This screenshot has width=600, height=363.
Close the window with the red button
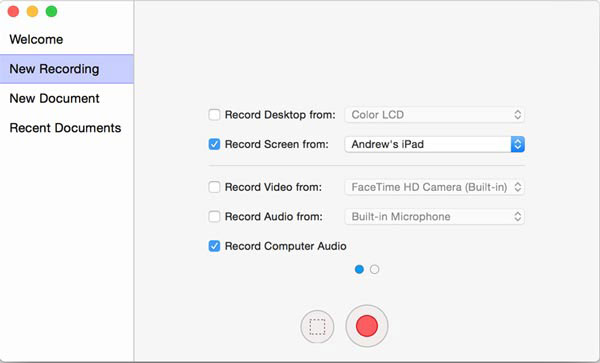(x=13, y=11)
